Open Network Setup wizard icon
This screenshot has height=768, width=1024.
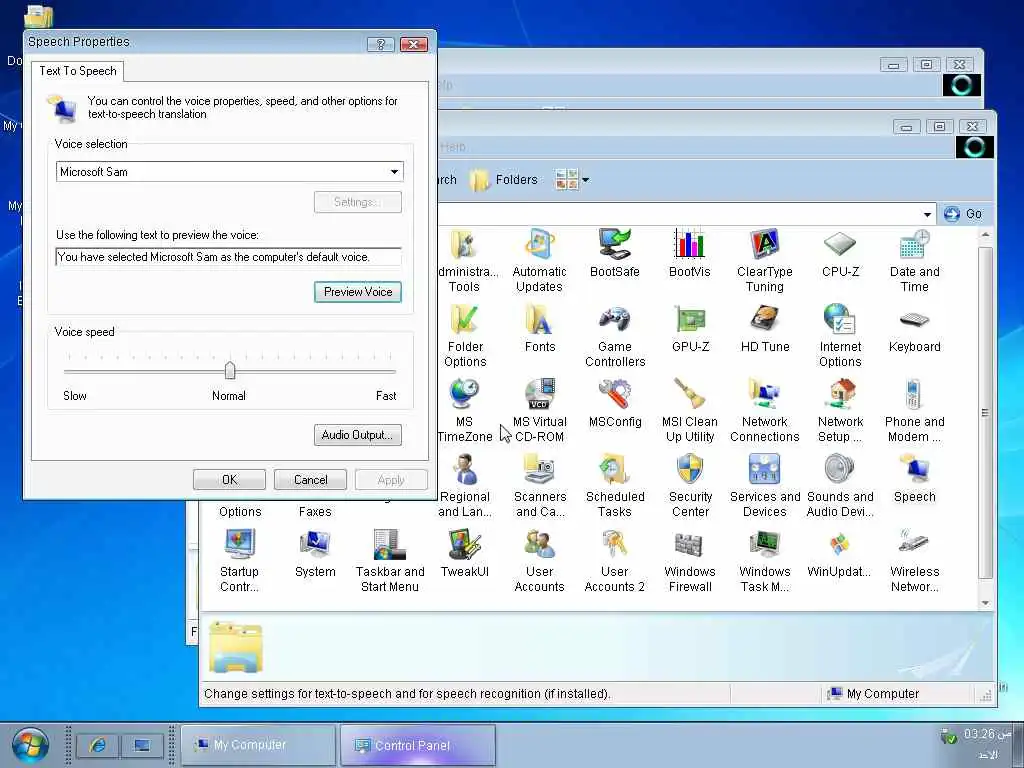click(x=840, y=411)
